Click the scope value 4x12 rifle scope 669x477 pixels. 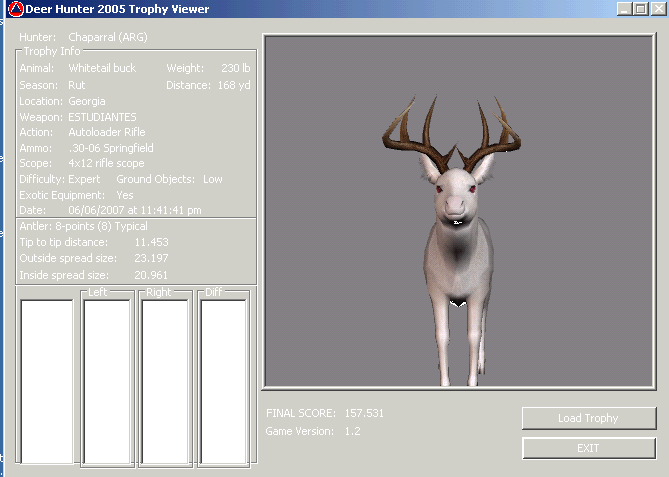[106, 163]
